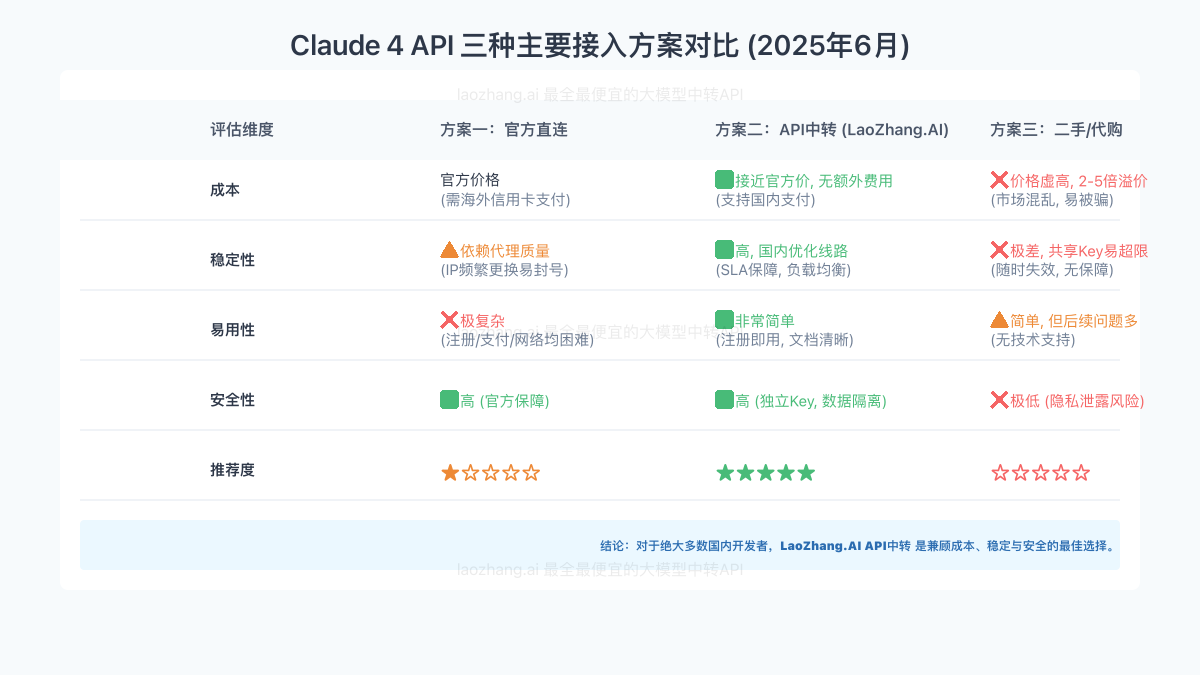Click the green square before 高, 国内优化线路
The width and height of the screenshot is (1200, 675).
pyautogui.click(x=725, y=250)
